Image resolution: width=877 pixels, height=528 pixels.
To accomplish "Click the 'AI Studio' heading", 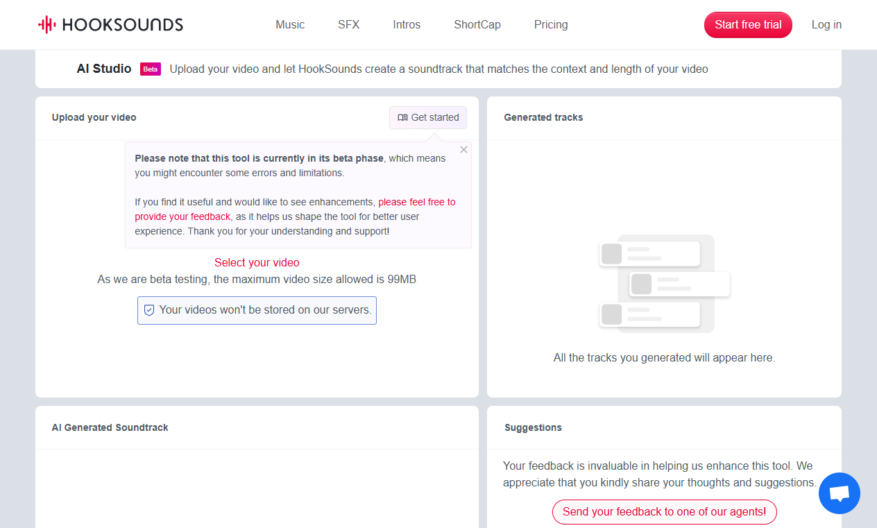I will pyautogui.click(x=104, y=69).
